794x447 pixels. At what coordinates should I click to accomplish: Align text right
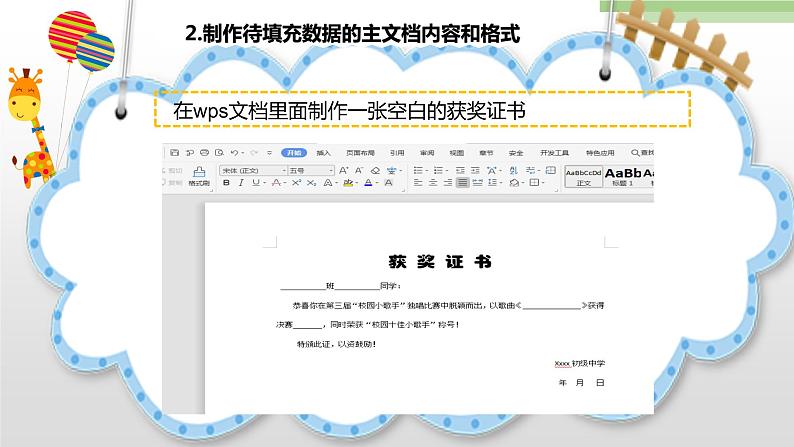click(448, 182)
